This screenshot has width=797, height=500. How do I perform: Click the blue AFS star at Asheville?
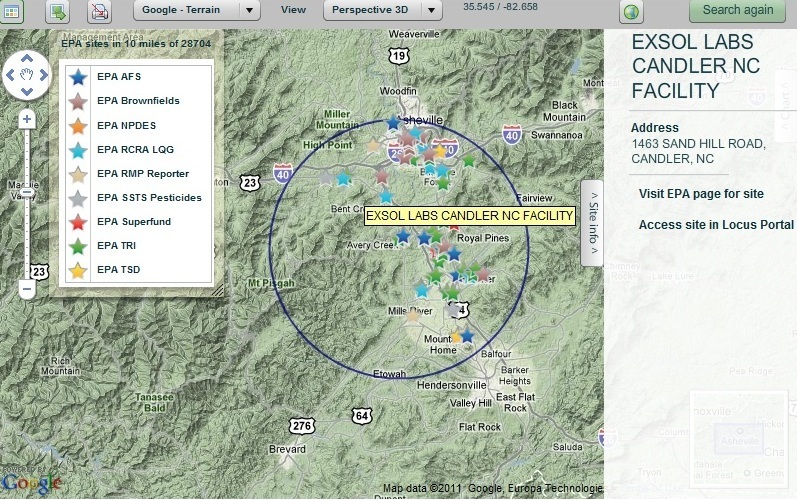point(393,123)
